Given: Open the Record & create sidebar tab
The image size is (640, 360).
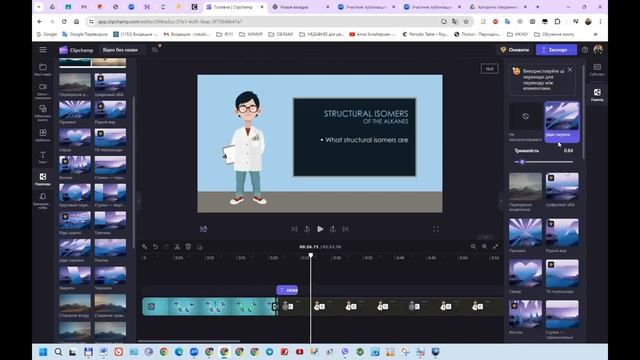Looking at the screenshot, I should pos(43,91).
